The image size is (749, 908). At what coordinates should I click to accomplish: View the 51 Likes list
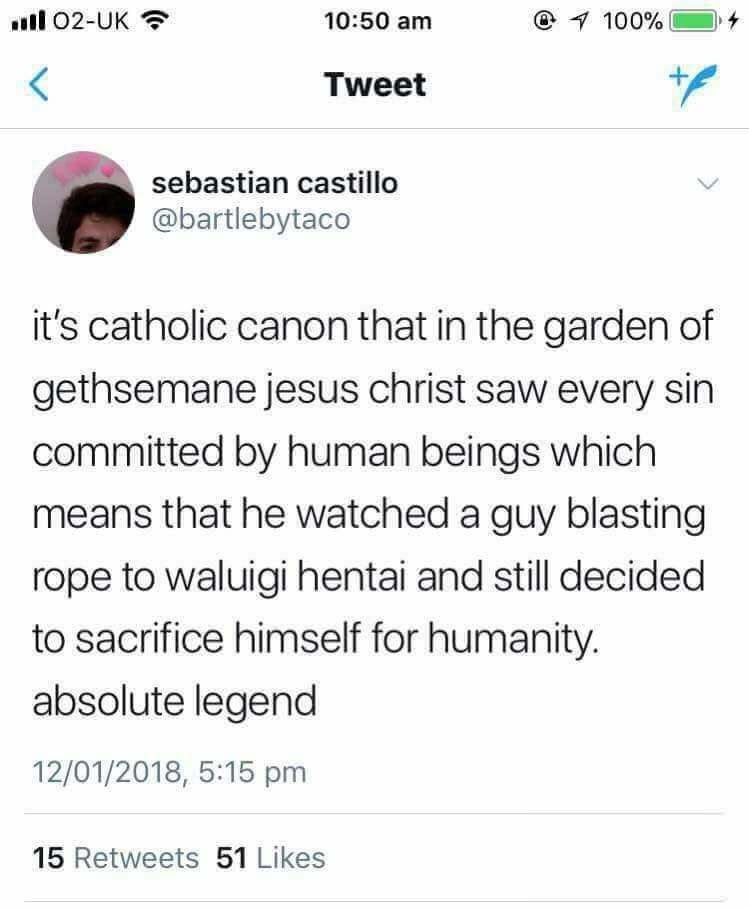click(271, 857)
